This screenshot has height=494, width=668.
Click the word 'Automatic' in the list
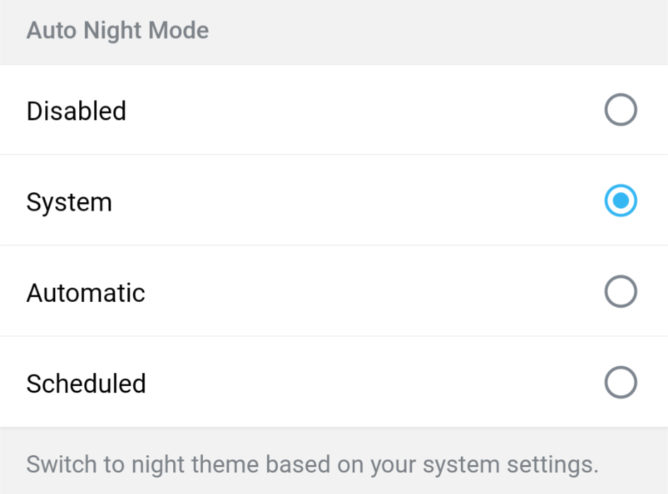click(x=86, y=293)
